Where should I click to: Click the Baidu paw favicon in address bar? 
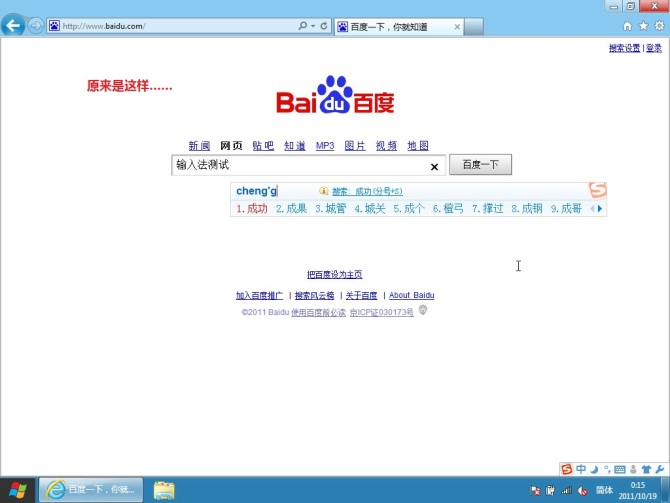[x=54, y=26]
